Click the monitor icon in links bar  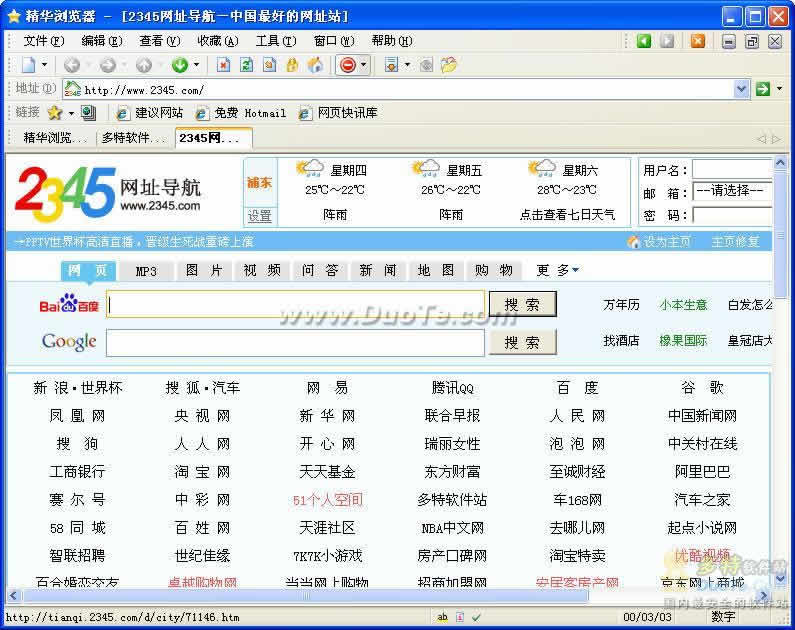[88, 113]
